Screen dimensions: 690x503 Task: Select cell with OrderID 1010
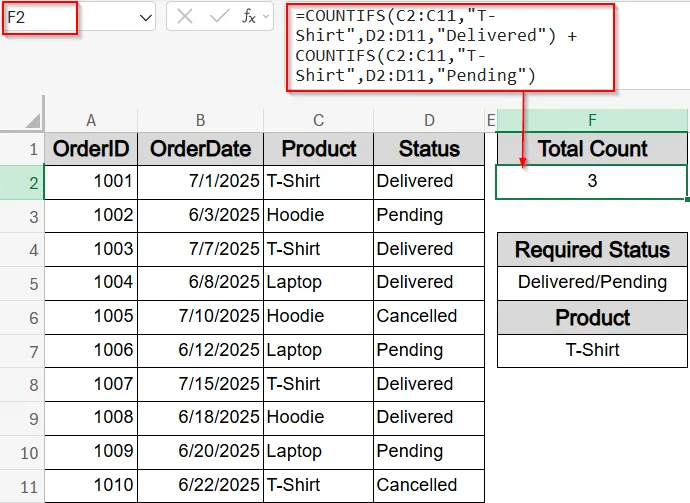[91, 486]
